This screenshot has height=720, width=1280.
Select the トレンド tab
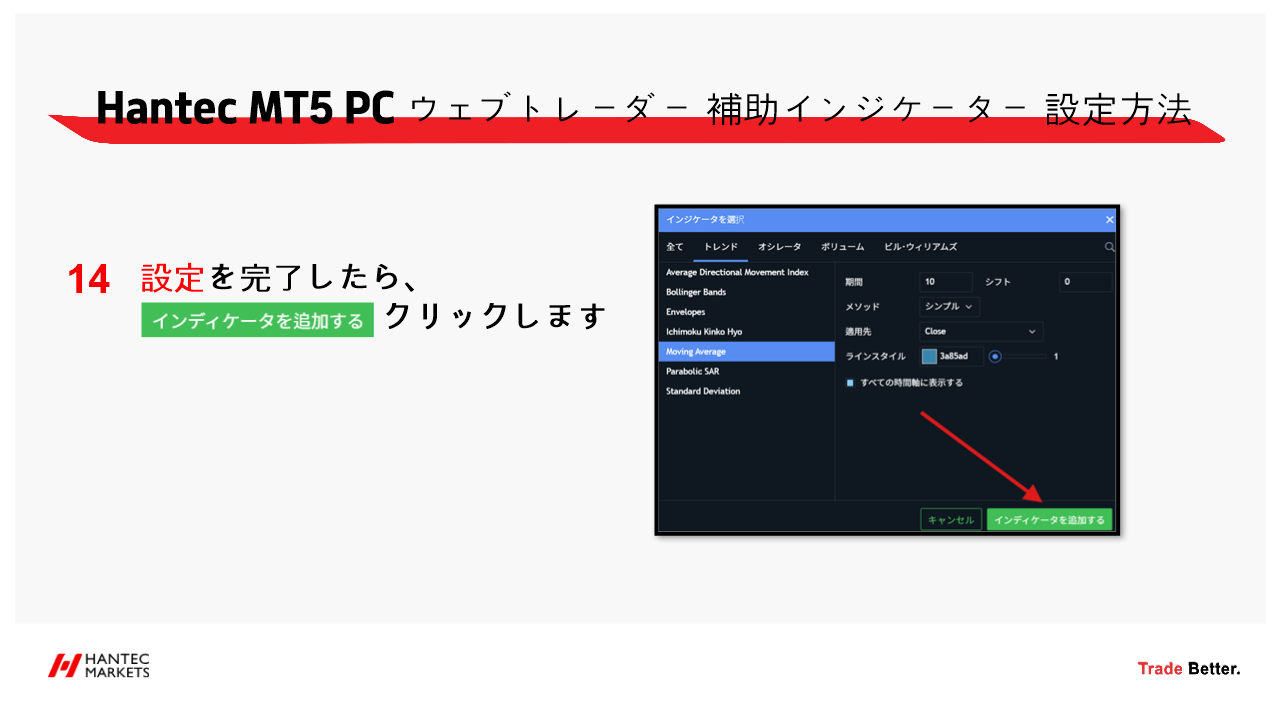(x=720, y=247)
